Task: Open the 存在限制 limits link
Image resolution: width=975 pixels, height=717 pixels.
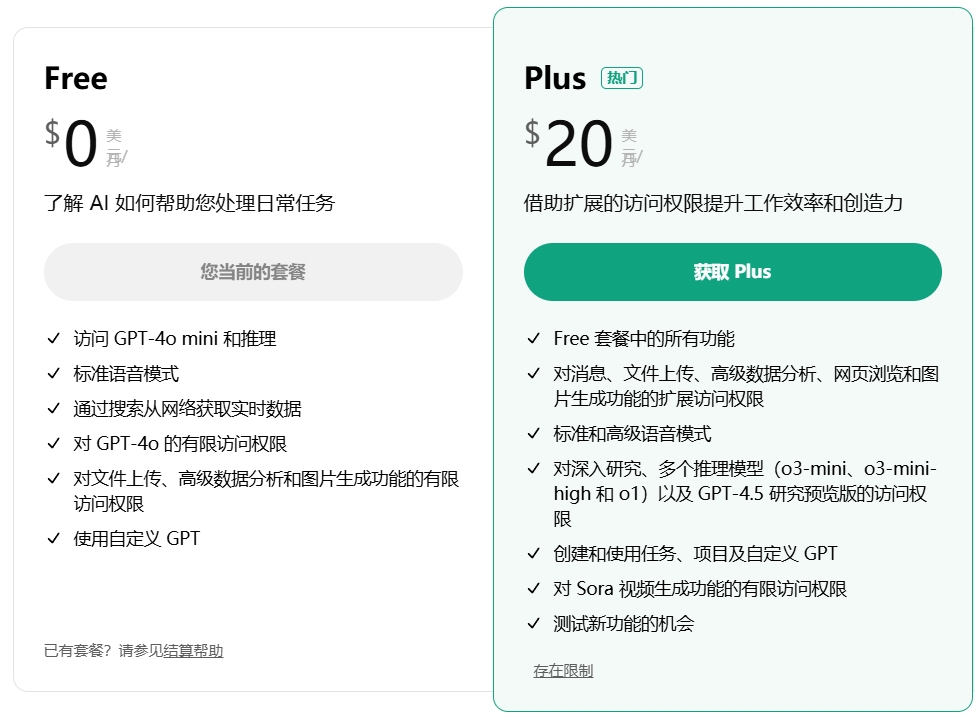Action: click(563, 670)
